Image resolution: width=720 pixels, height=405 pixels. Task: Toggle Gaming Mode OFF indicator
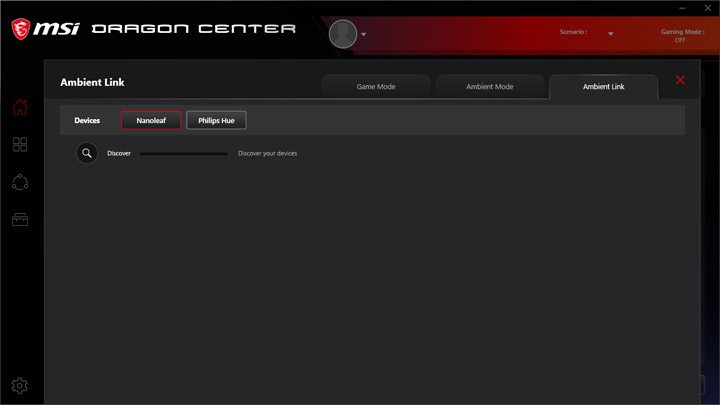pyautogui.click(x=682, y=36)
